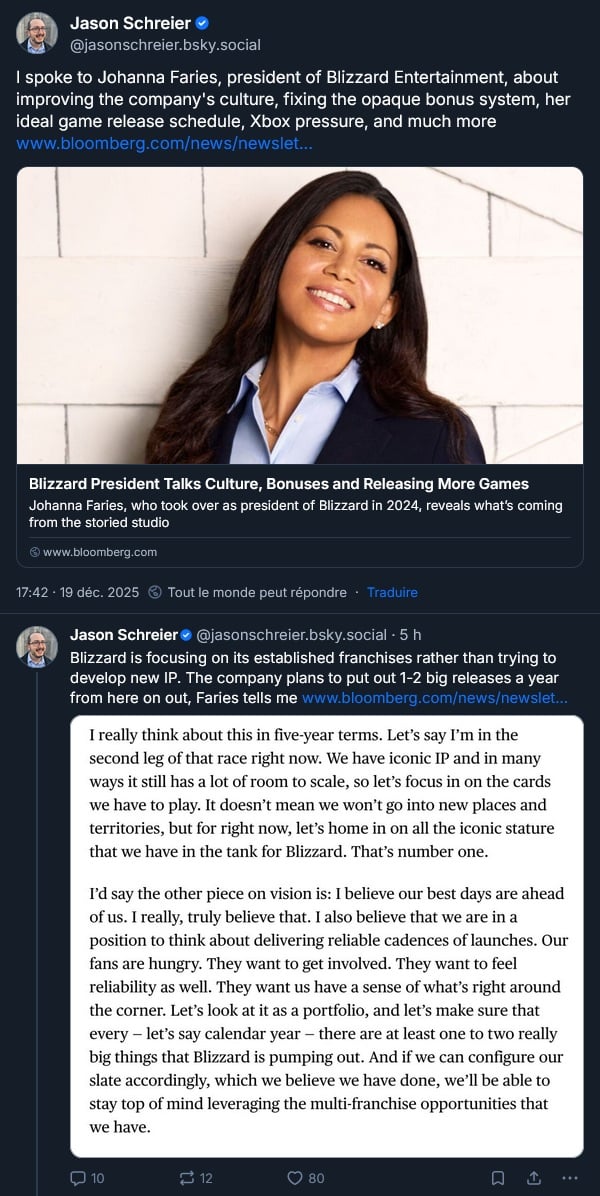Click the globe icon near bloomberg.com domain
600x1196 pixels.
[x=35, y=552]
